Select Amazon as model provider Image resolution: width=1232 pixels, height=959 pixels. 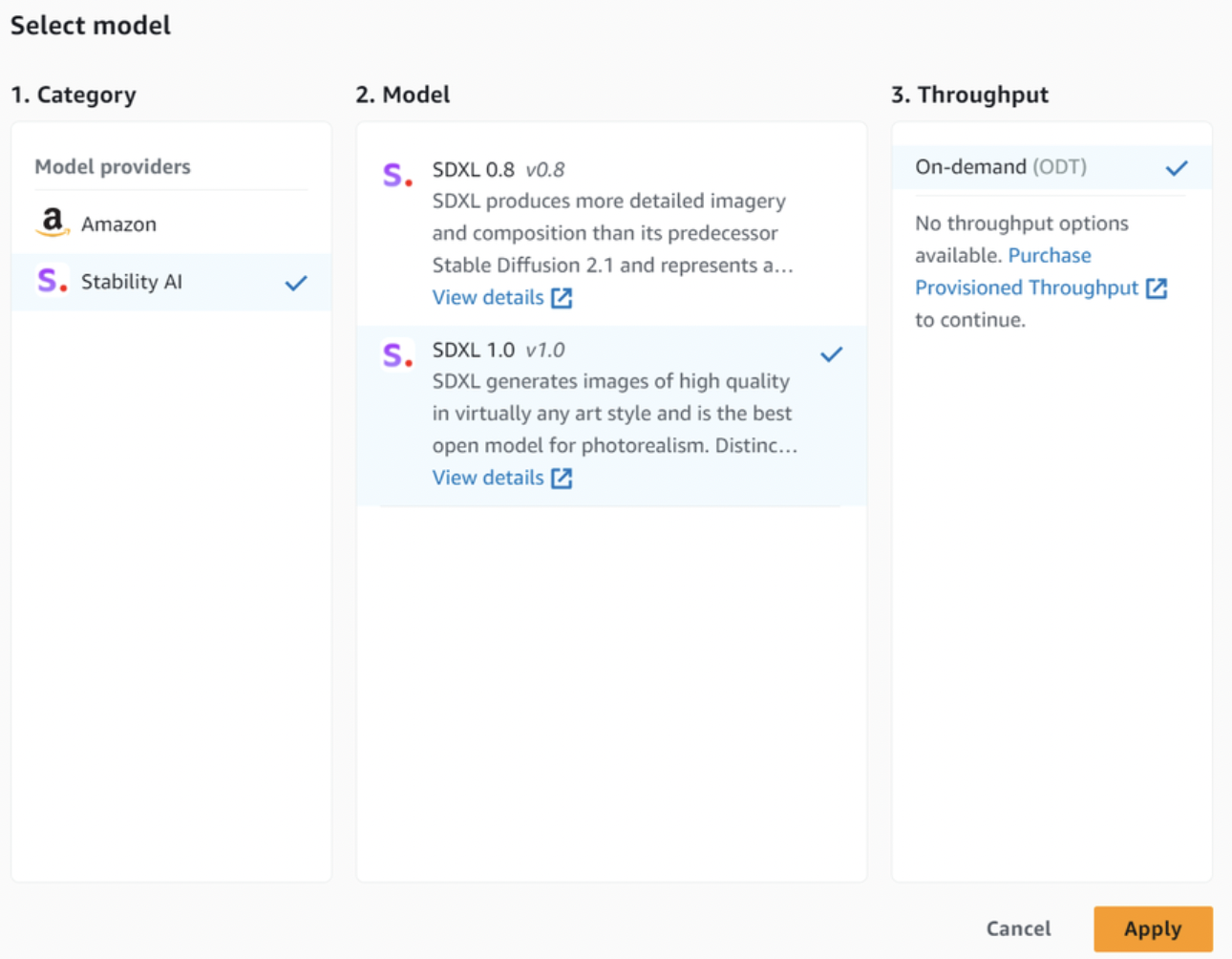[x=172, y=224]
